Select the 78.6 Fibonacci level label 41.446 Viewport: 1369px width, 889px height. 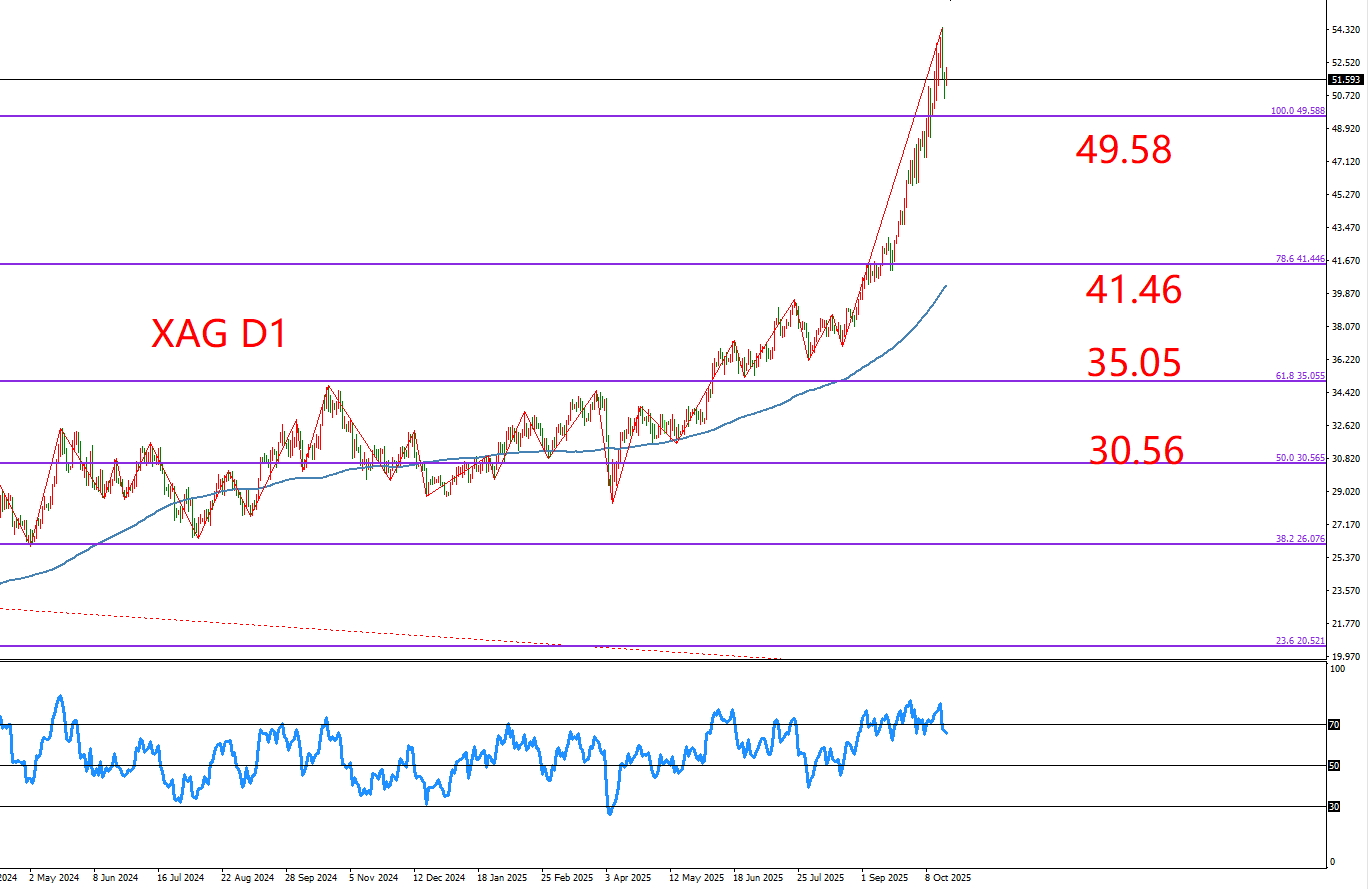click(1300, 259)
